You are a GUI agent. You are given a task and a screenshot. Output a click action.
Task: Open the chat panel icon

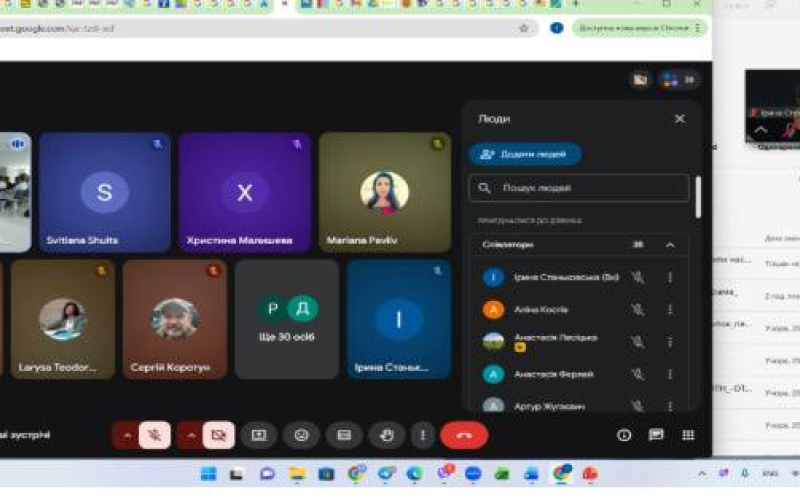(x=656, y=435)
